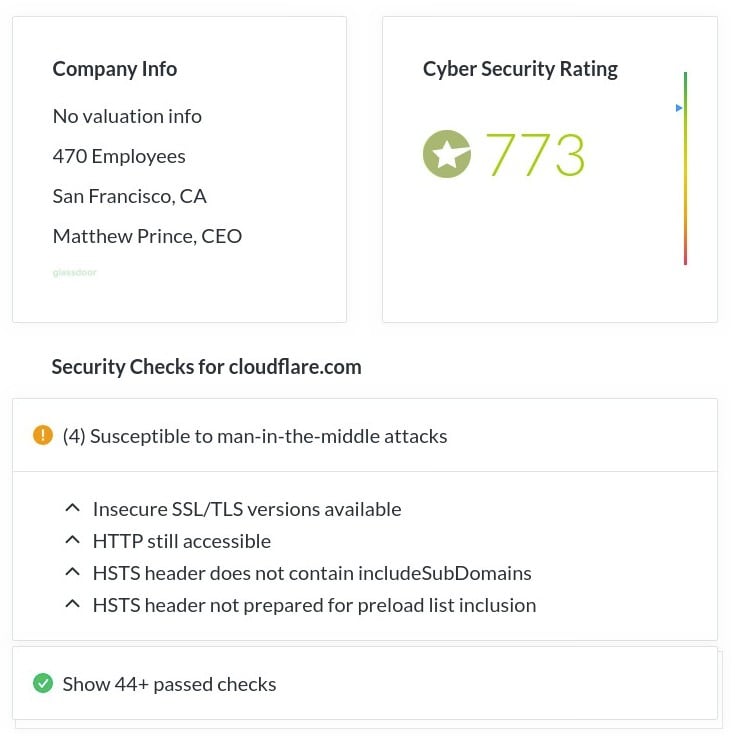Open HSTS header includeSubDomains item text
This screenshot has width=735, height=742.
[x=312, y=573]
